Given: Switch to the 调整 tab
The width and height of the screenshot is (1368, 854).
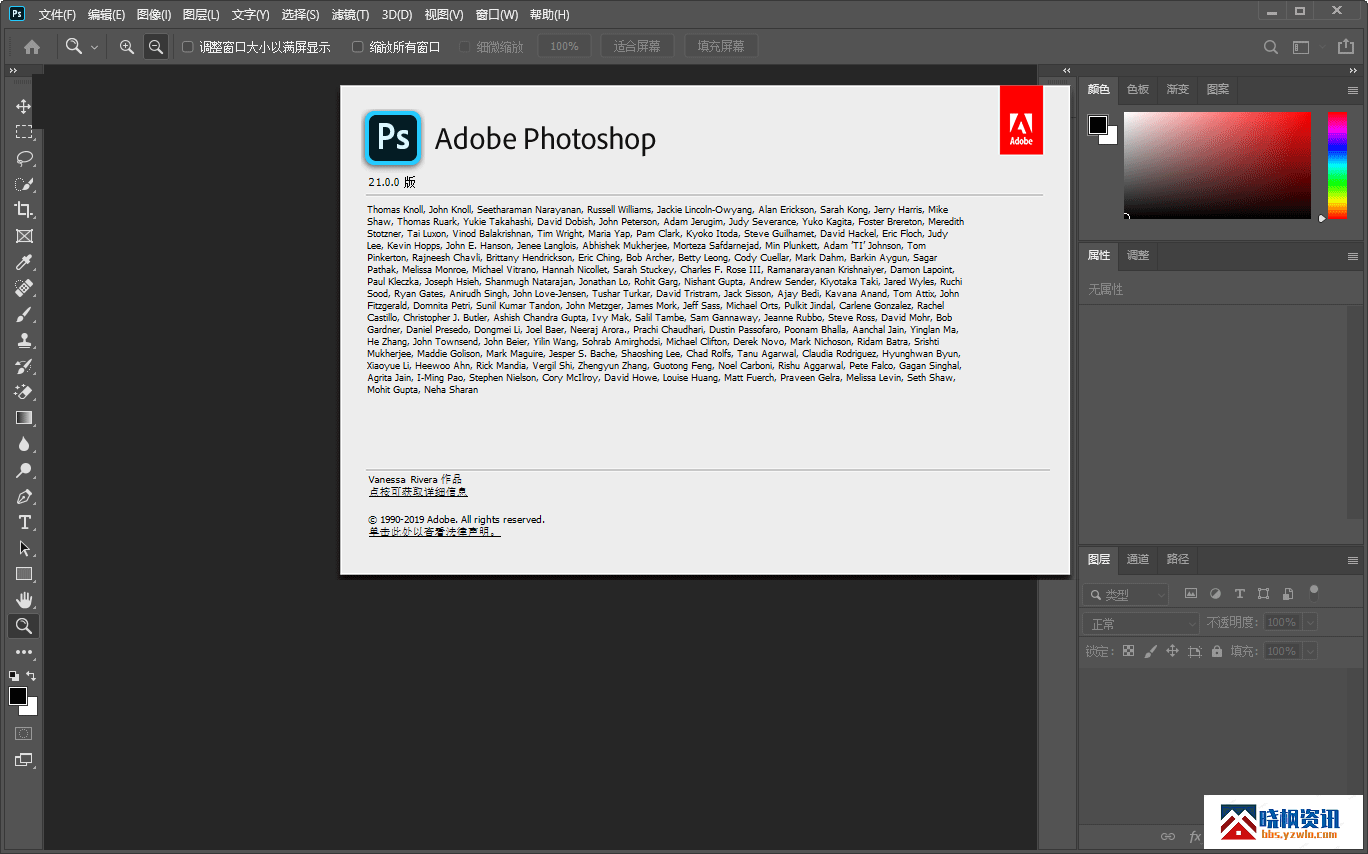Looking at the screenshot, I should pos(1138,255).
